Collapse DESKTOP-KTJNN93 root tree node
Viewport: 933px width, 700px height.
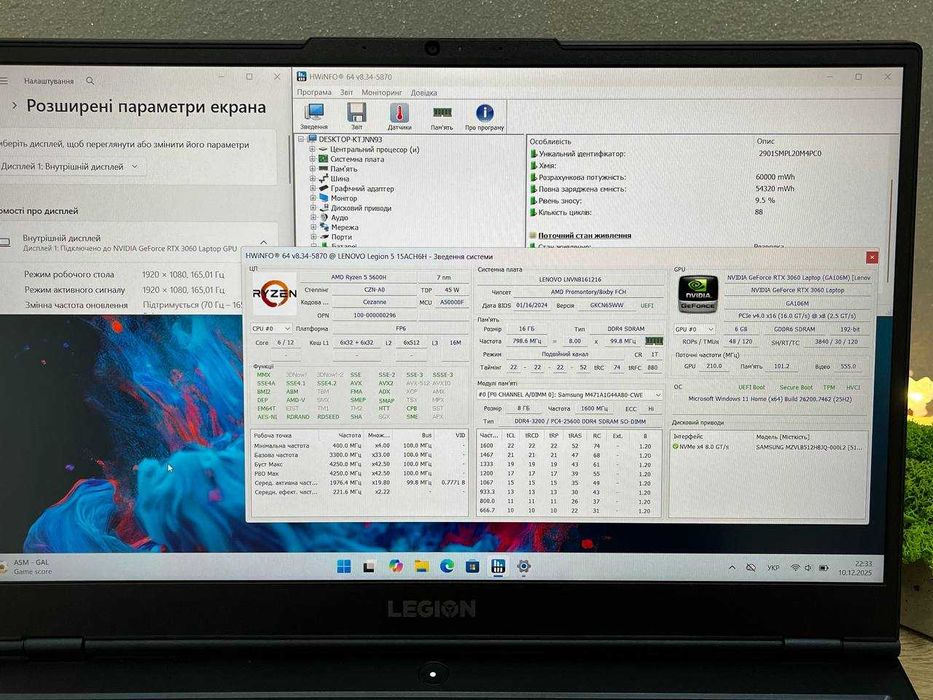click(x=302, y=139)
